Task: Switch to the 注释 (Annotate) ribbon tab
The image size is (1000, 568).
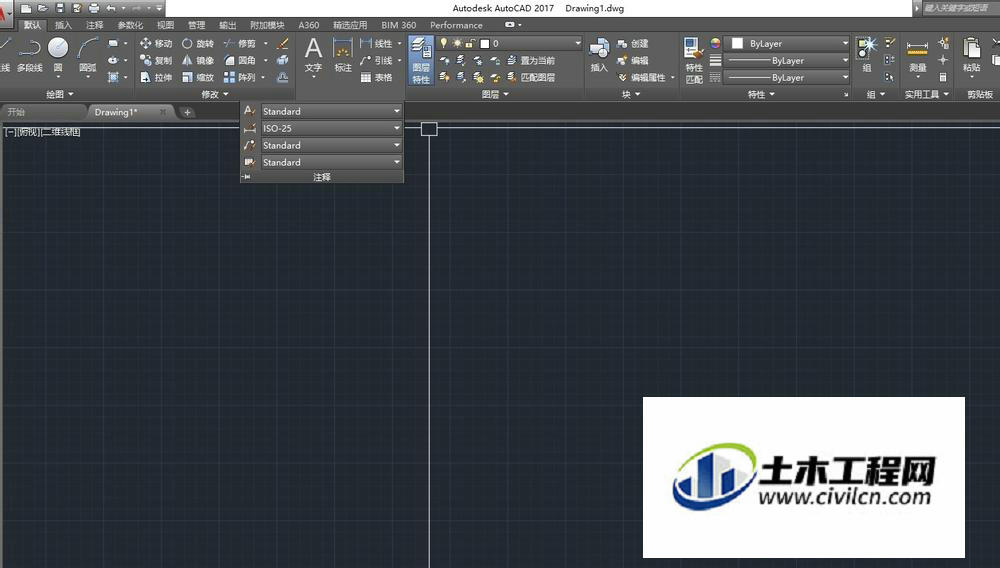Action: (x=94, y=25)
